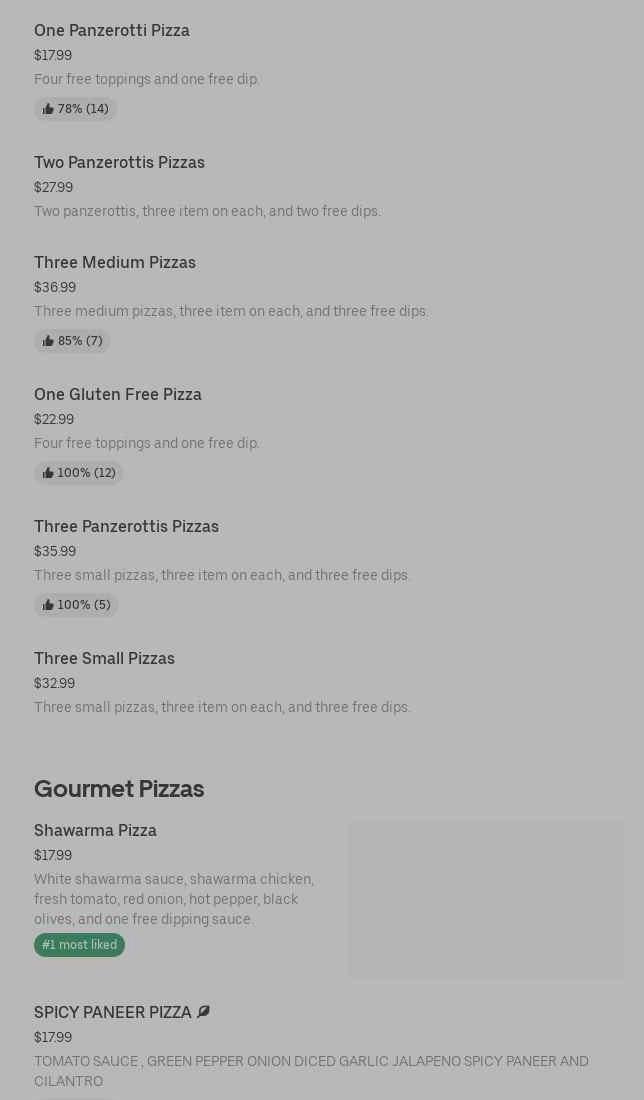This screenshot has width=644, height=1100.
Task: Click the Shawarma Pizza description text
Action: coord(174,899)
